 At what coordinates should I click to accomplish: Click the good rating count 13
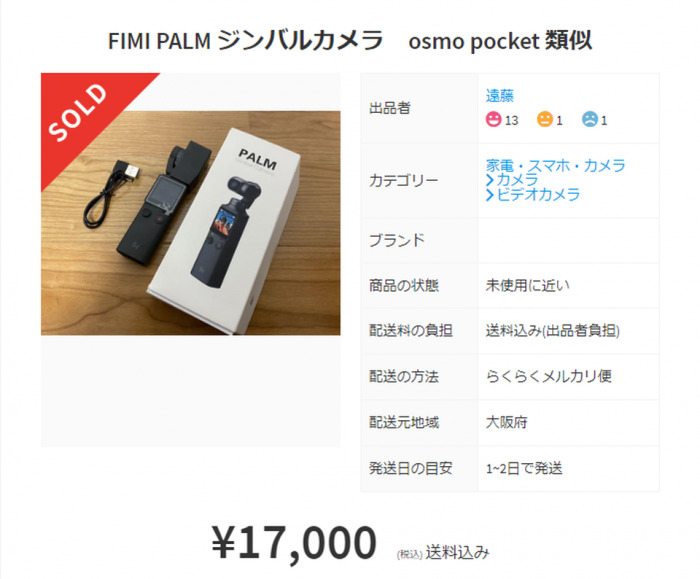pos(511,121)
